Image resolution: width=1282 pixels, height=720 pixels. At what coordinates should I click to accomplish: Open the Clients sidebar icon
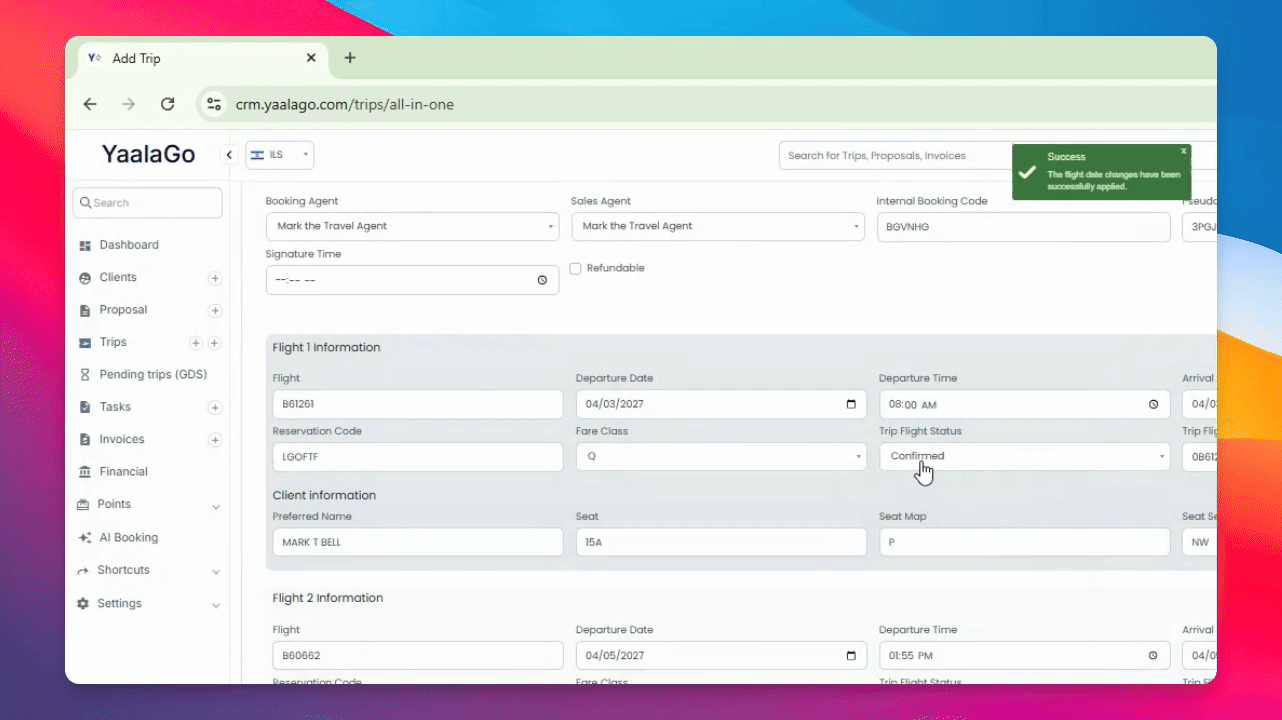click(x=85, y=278)
